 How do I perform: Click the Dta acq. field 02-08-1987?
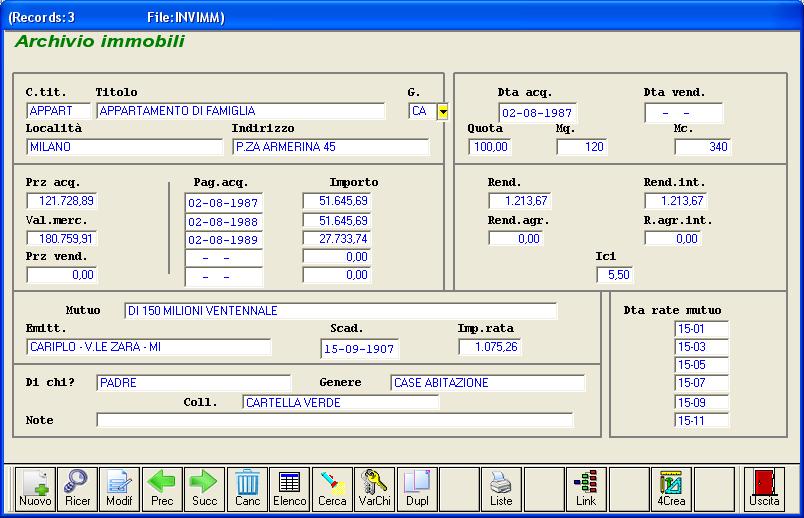click(537, 113)
